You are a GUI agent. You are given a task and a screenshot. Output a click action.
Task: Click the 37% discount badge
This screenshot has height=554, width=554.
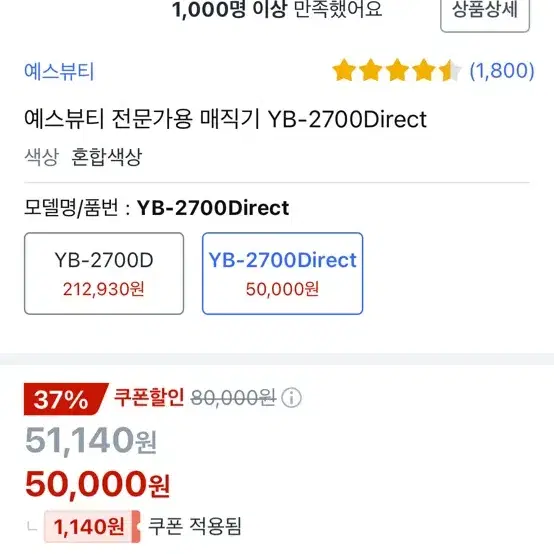[x=66, y=399]
